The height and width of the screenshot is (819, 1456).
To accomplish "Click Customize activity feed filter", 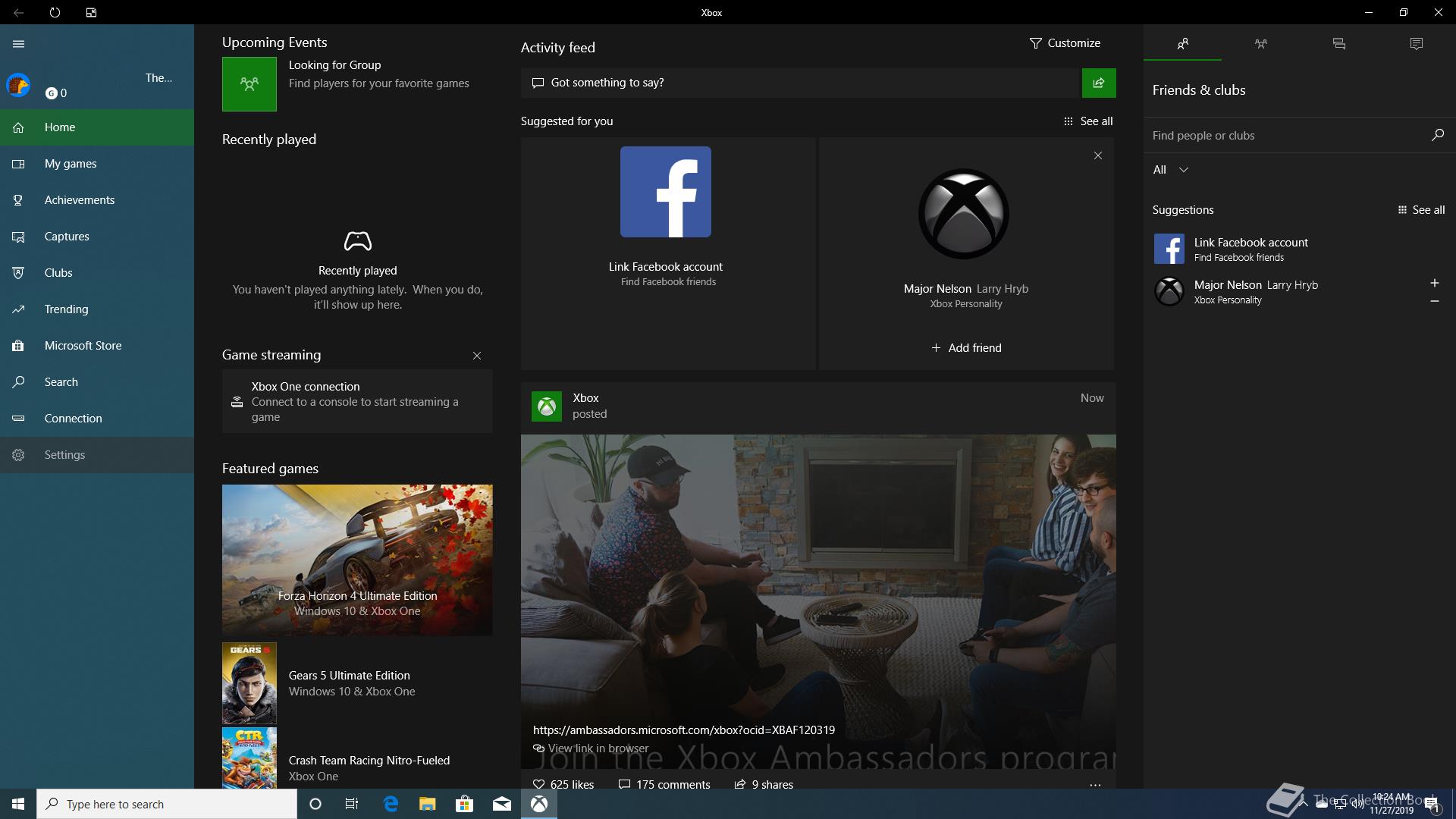I will click(1065, 43).
